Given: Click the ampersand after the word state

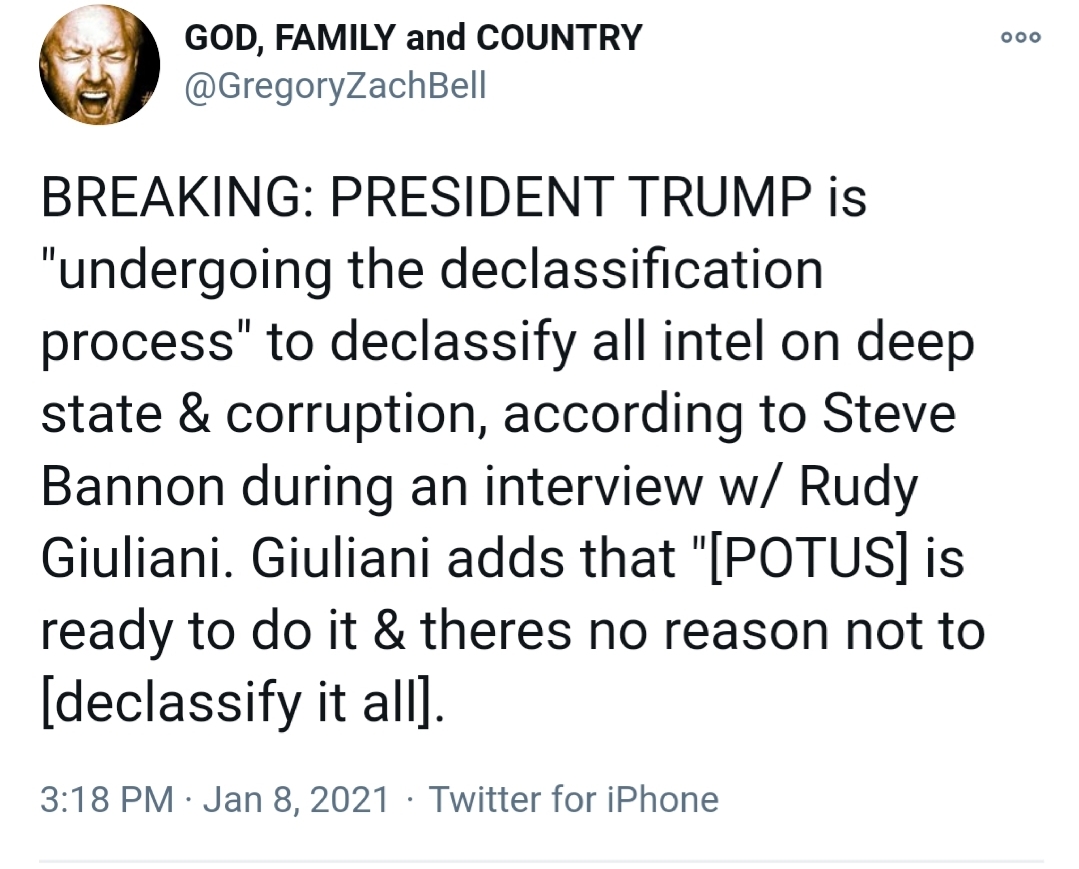Looking at the screenshot, I should (x=194, y=414).
